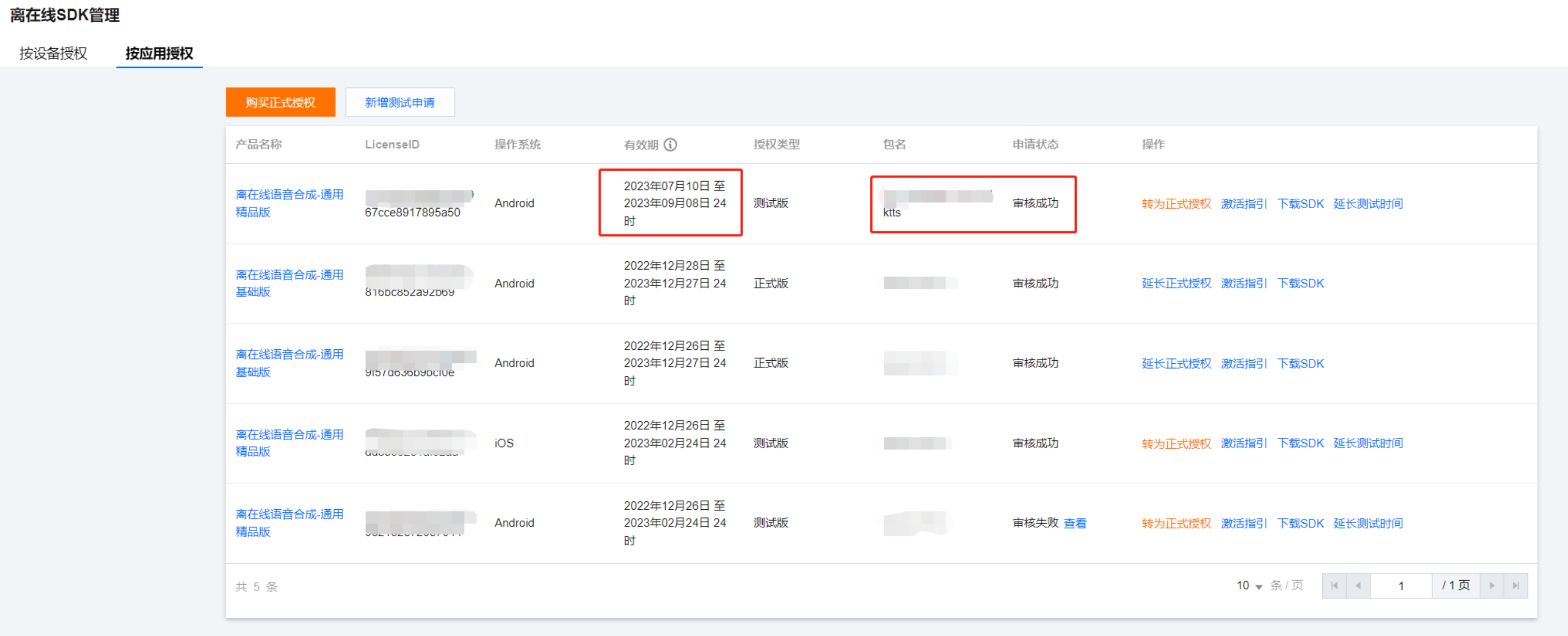The height and width of the screenshot is (636, 1568).
Task: Open first 离在线语音合成-通用精品版 product link
Action: pyautogui.click(x=289, y=203)
